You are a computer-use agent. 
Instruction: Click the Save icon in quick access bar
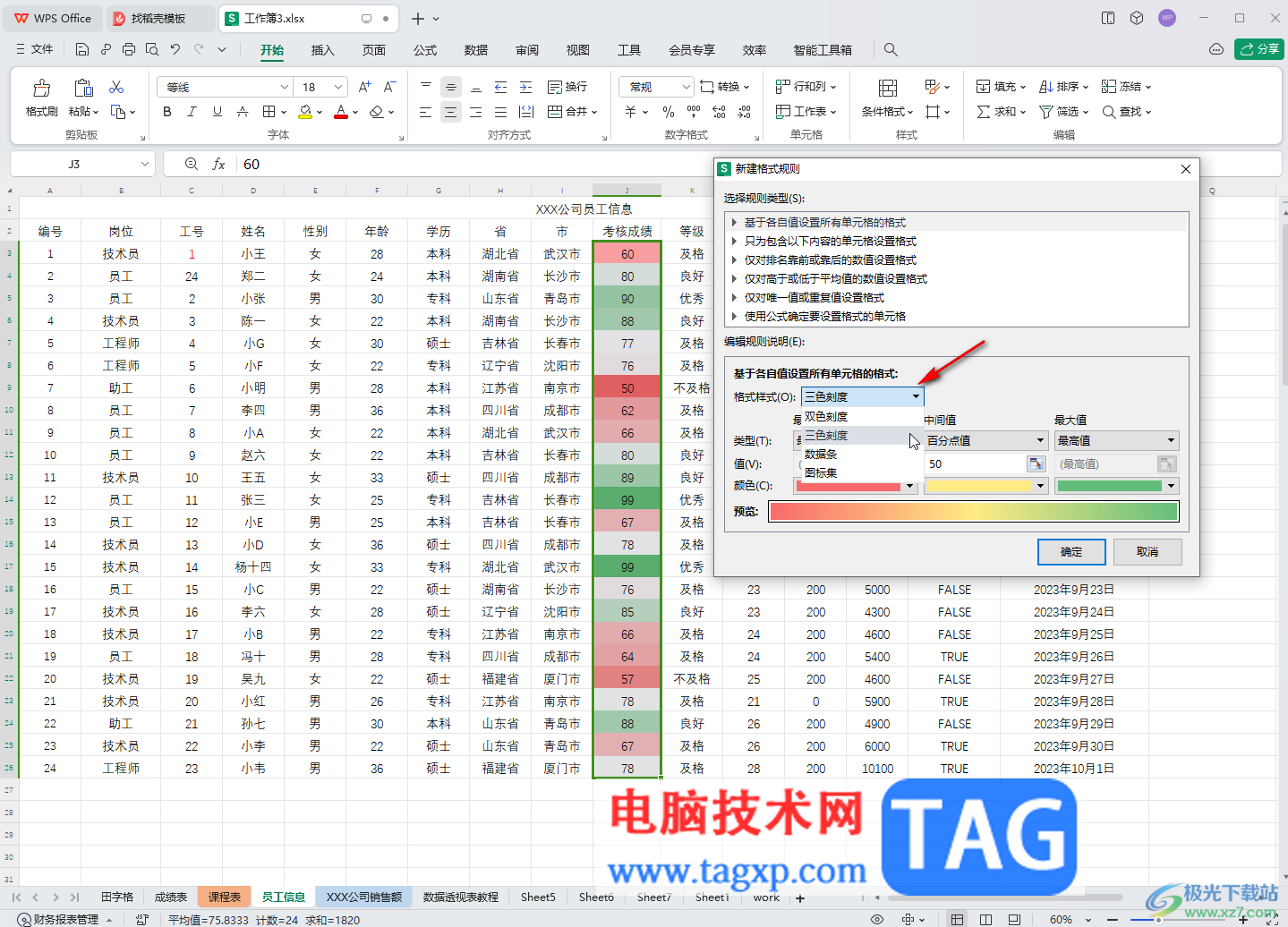click(x=82, y=49)
